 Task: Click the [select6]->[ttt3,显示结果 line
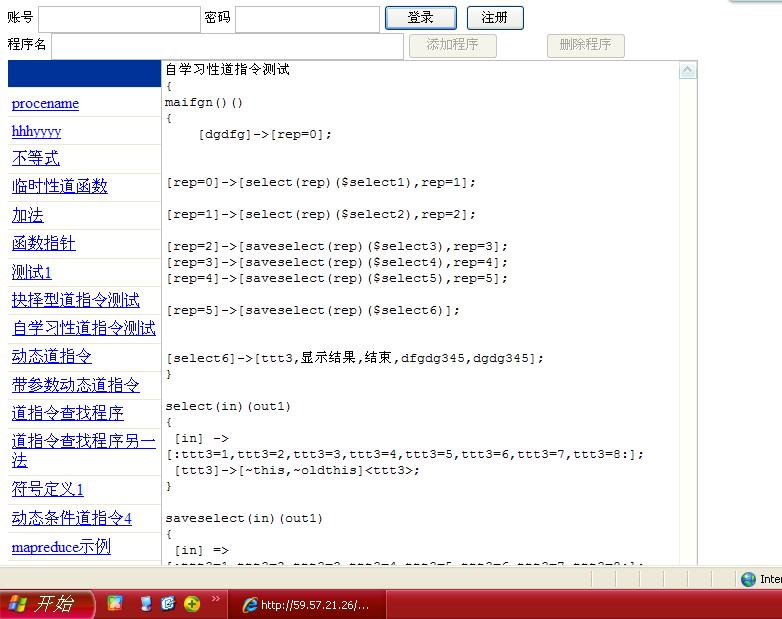355,358
